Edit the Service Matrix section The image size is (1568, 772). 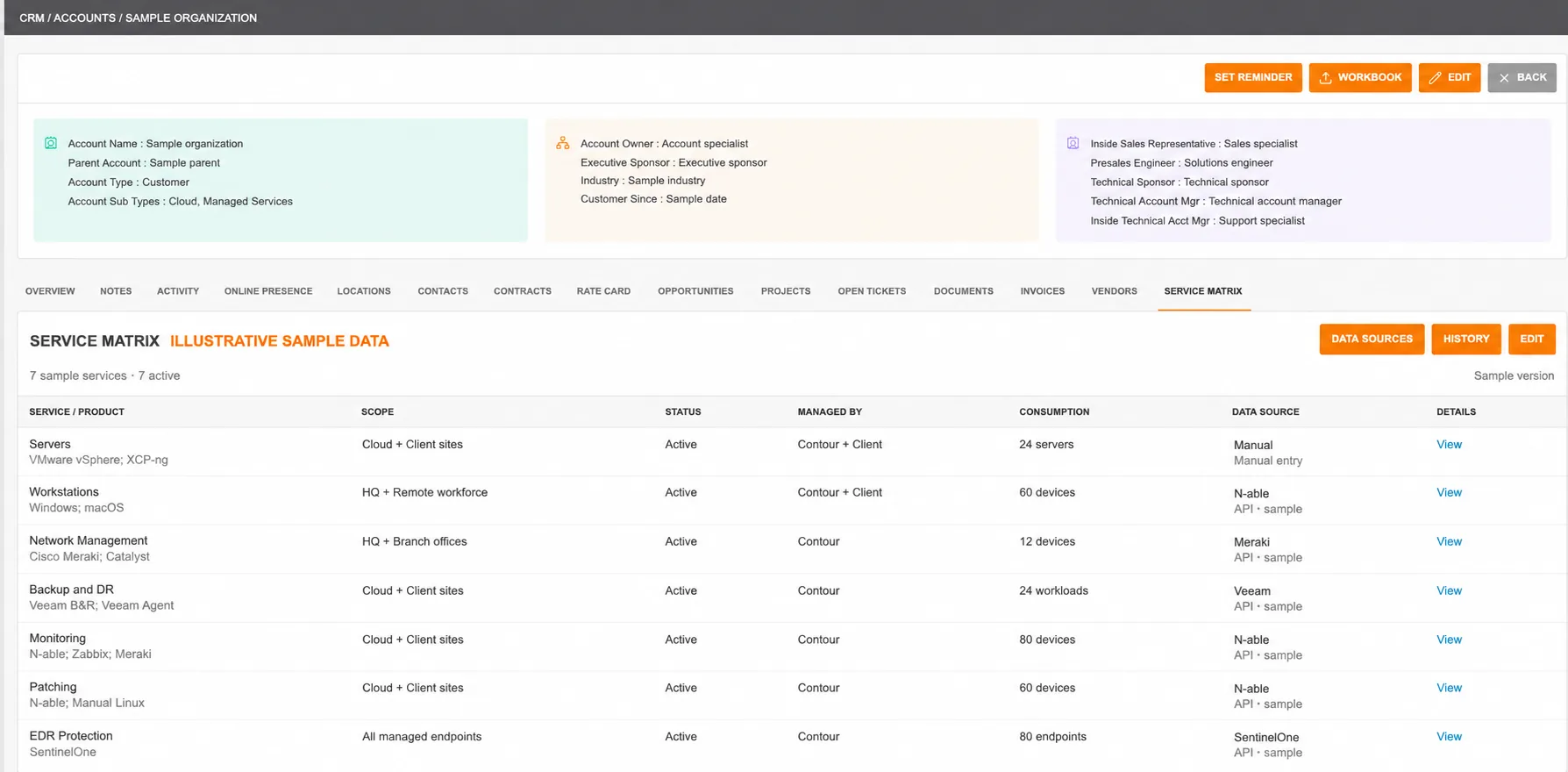click(1532, 339)
